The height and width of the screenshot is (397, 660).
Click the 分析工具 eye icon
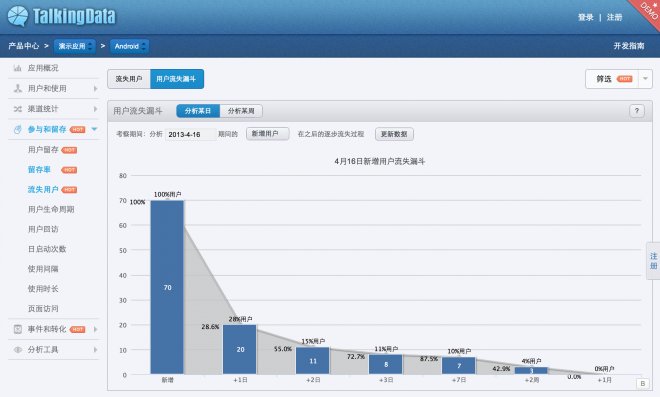tap(18, 349)
